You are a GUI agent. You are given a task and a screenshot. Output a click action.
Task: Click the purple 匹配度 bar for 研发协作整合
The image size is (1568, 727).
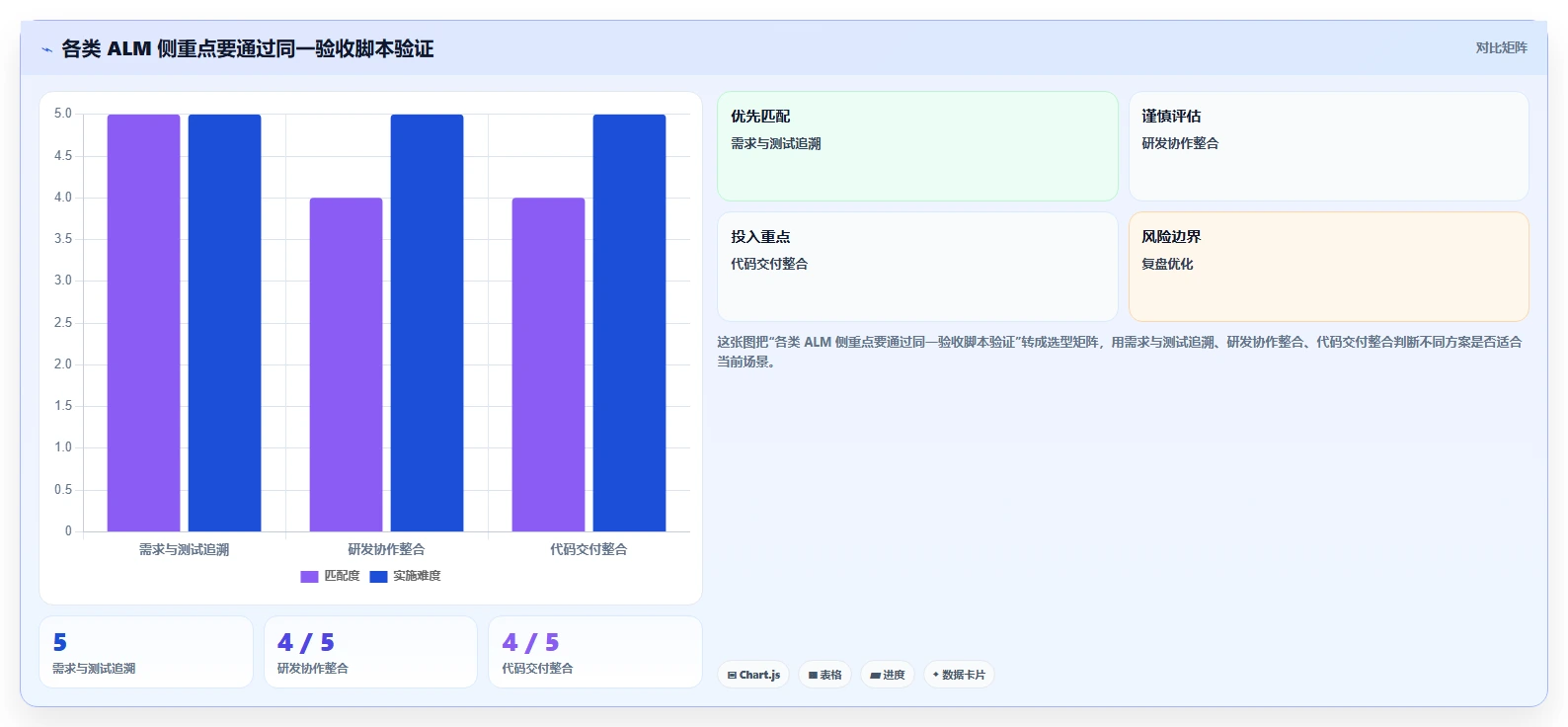tap(347, 364)
